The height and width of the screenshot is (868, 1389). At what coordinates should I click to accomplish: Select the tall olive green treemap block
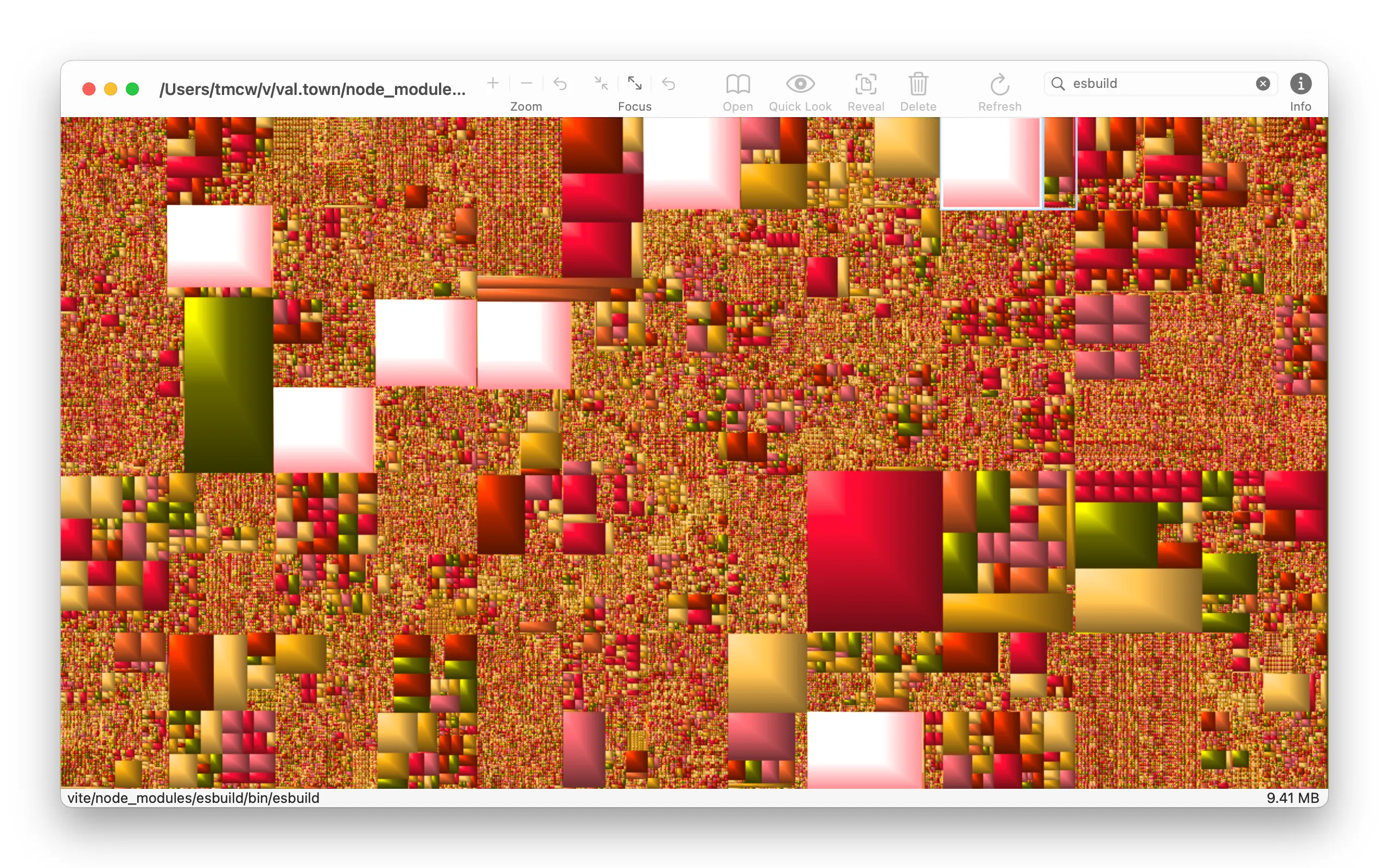point(228,385)
